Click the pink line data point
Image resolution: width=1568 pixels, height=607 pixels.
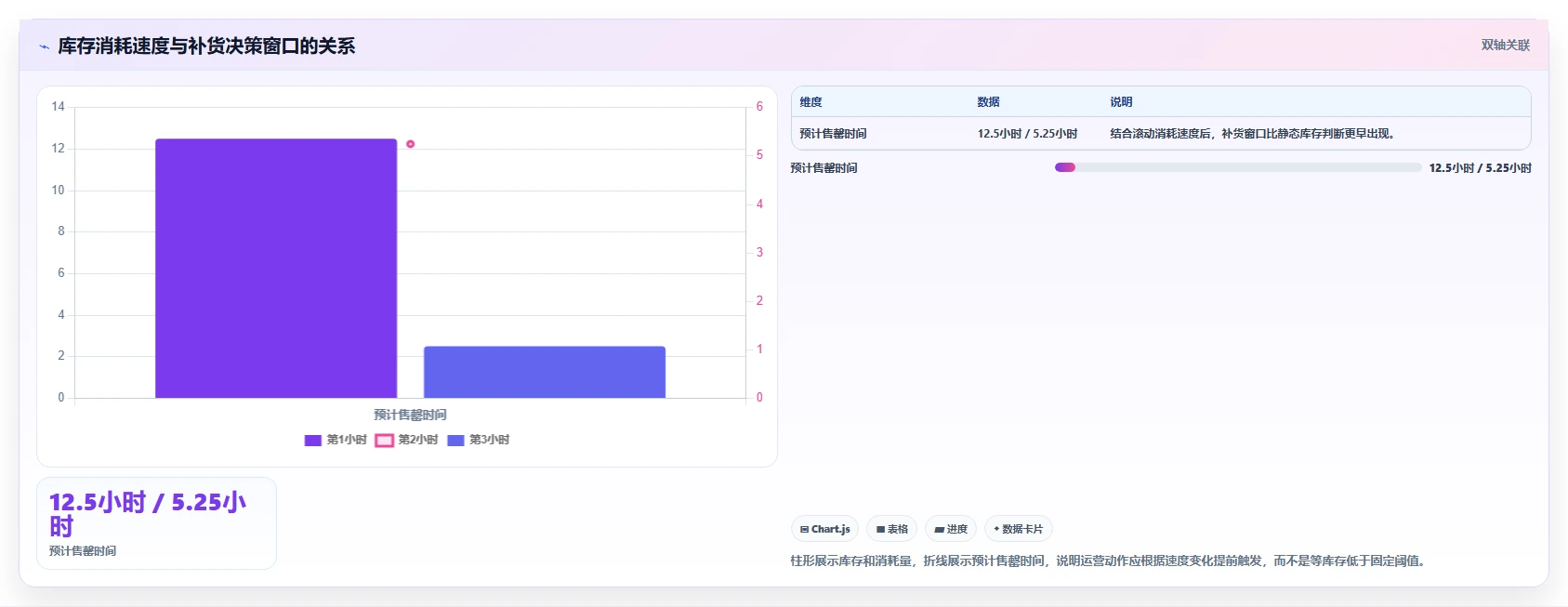(410, 144)
